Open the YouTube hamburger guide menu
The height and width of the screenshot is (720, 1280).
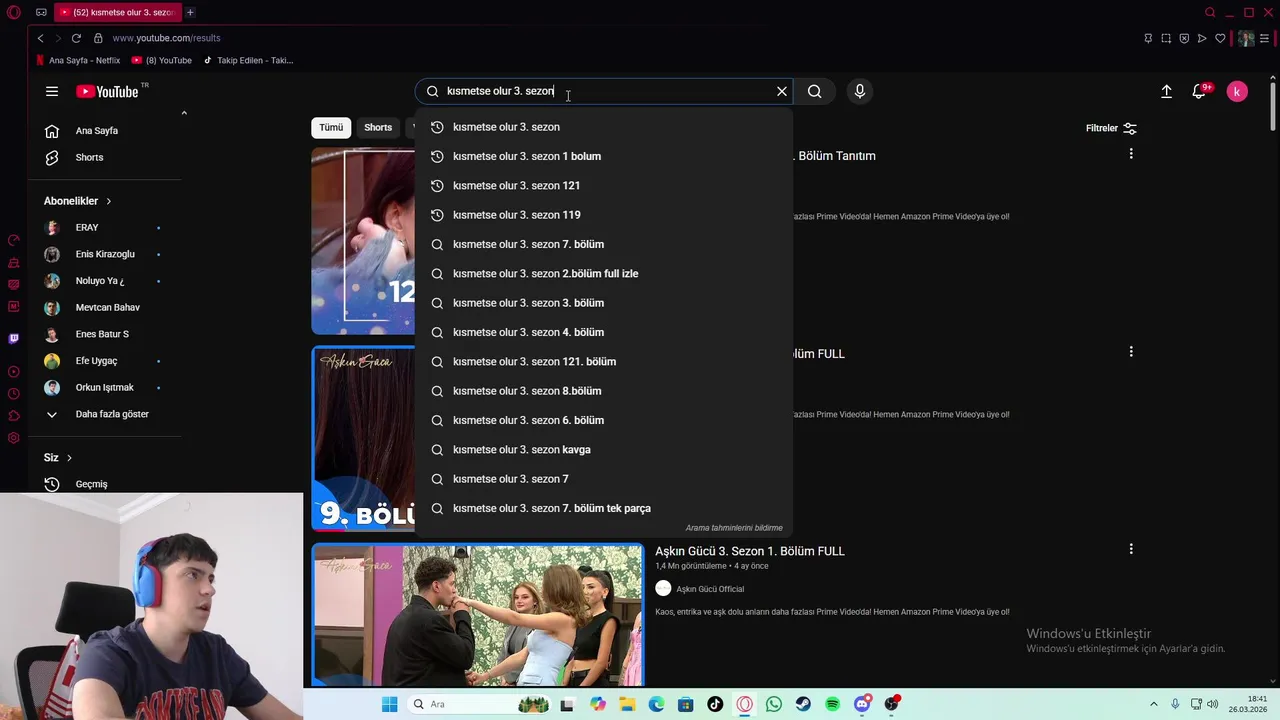pos(52,91)
